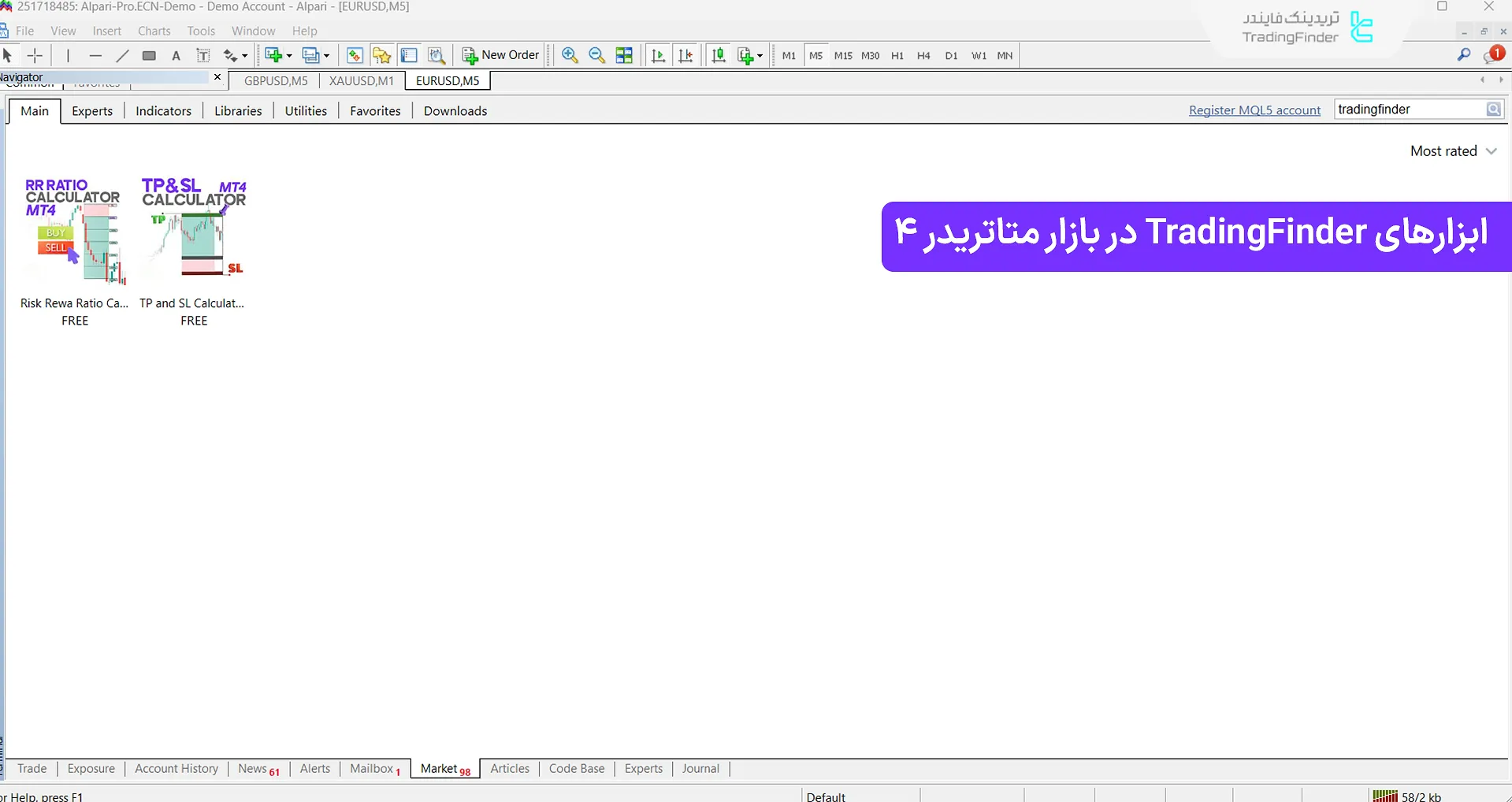The image size is (1512, 802).
Task: Select the Text label tool
Action: 202,55
